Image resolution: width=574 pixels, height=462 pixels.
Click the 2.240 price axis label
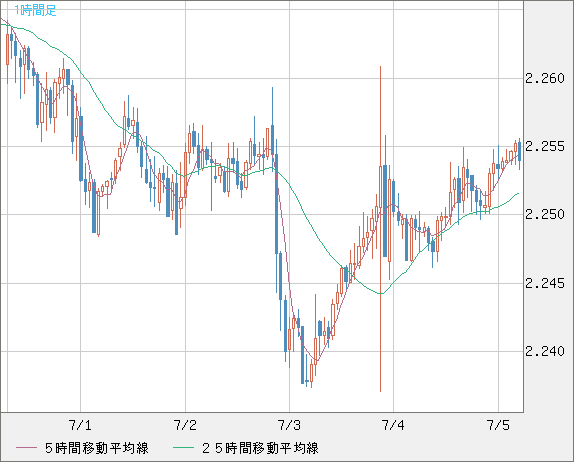(545, 351)
